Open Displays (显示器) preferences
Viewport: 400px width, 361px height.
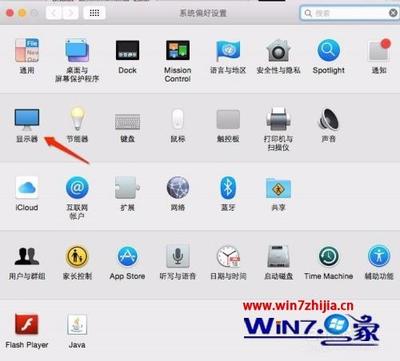tap(27, 119)
